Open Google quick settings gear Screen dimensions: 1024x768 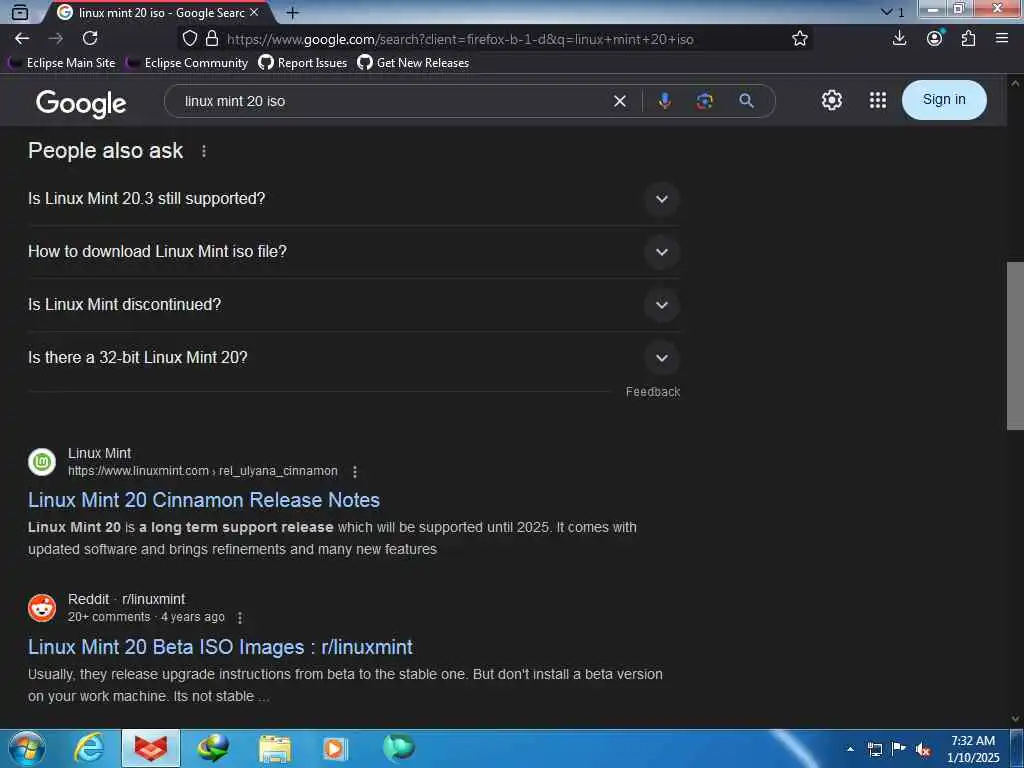831,100
